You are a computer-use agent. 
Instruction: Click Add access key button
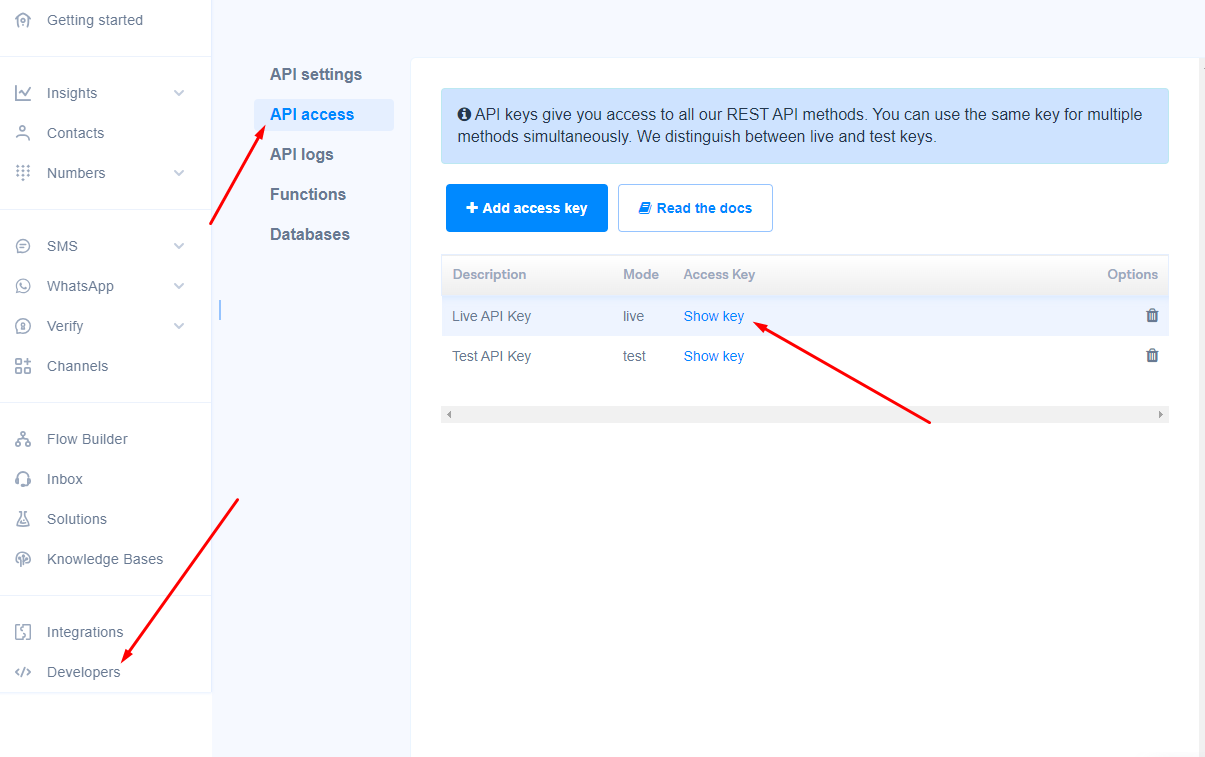[527, 208]
